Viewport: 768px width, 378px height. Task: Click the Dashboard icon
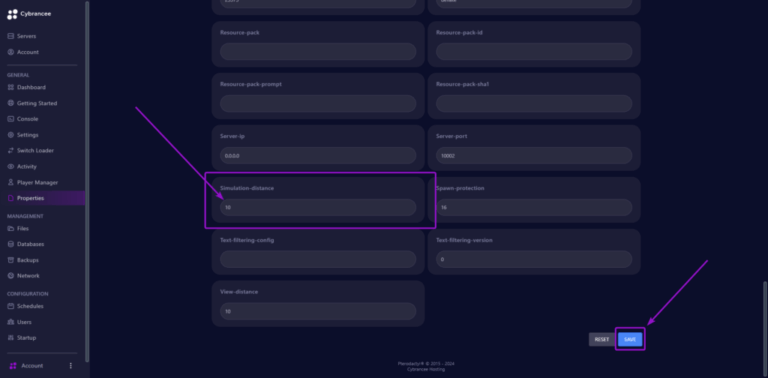coord(11,87)
